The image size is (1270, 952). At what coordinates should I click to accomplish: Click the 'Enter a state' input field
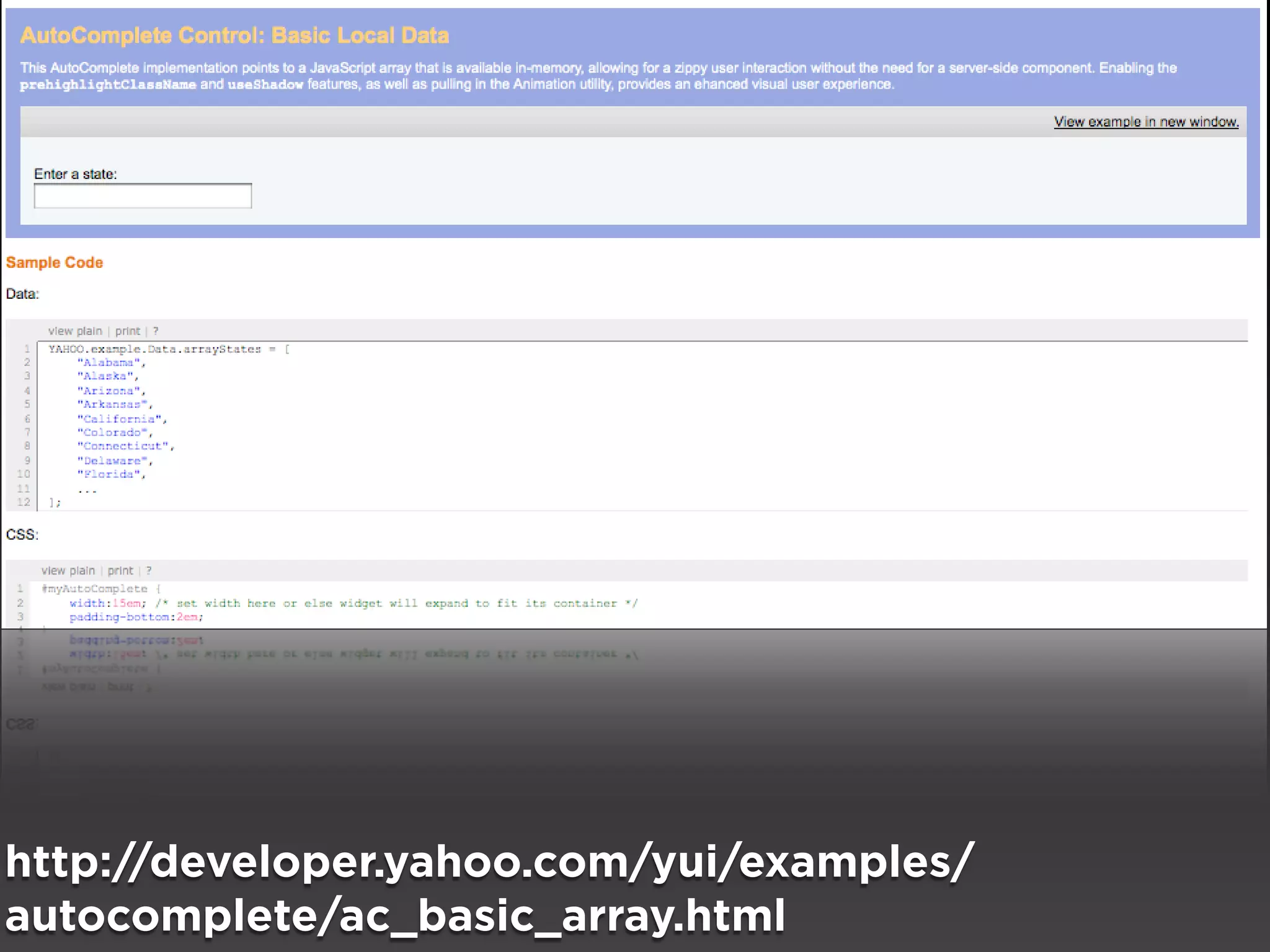coord(143,196)
